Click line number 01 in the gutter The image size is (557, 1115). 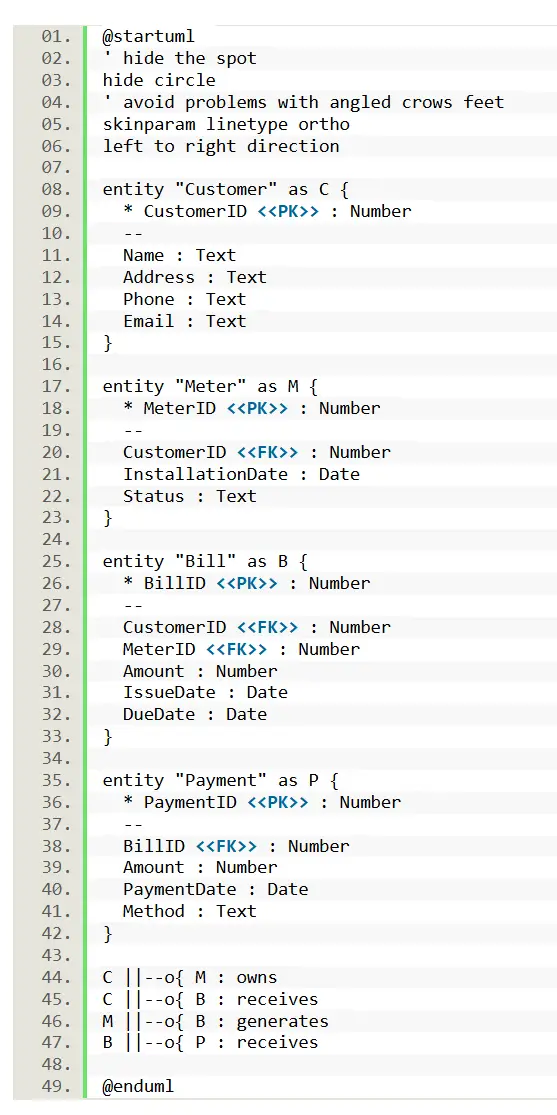click(55, 36)
